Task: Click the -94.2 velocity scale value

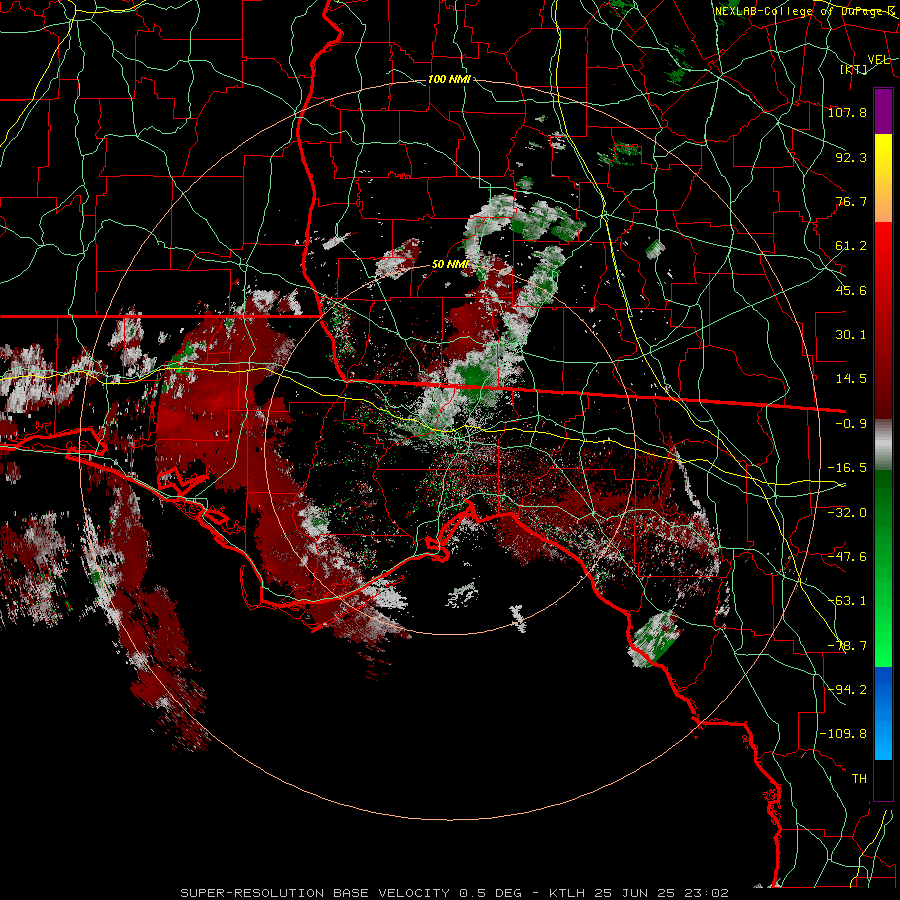Action: tap(847, 689)
